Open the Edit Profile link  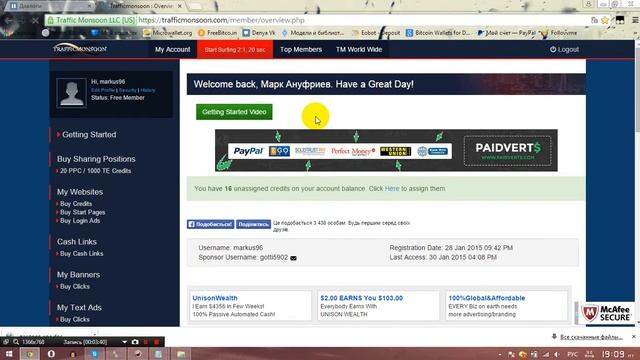tap(103, 90)
